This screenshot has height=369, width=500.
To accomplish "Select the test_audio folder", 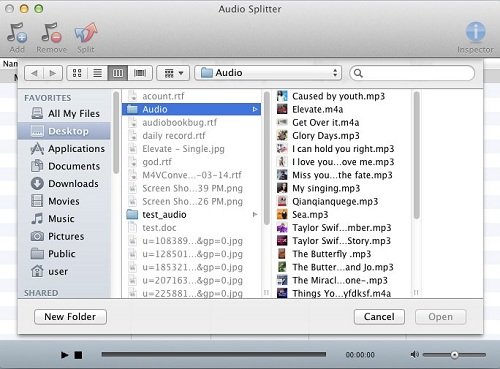I will tap(191, 215).
